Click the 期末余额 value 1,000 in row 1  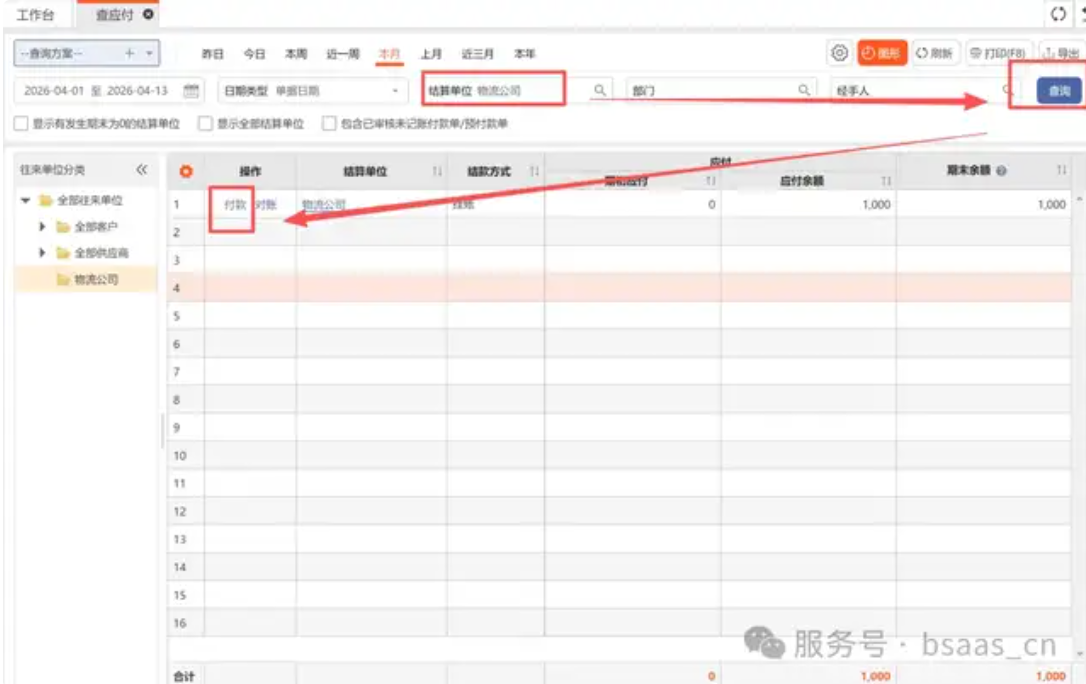(1051, 204)
